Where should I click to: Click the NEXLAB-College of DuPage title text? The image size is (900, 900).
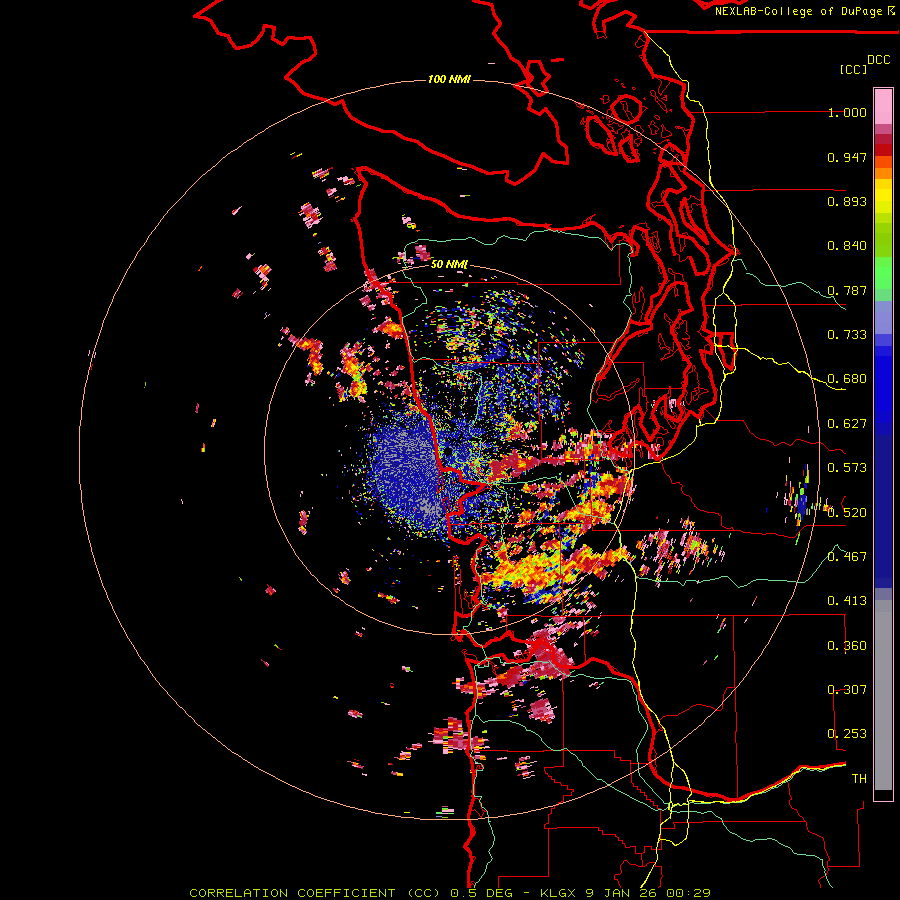[799, 11]
